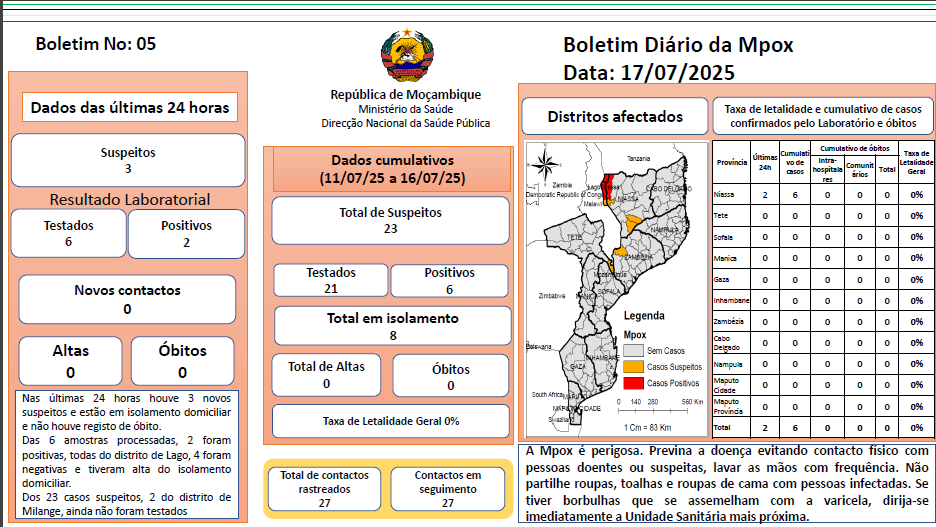Click the 'Total em isolamento 8' box
This screenshot has width=936, height=527.
click(x=393, y=326)
